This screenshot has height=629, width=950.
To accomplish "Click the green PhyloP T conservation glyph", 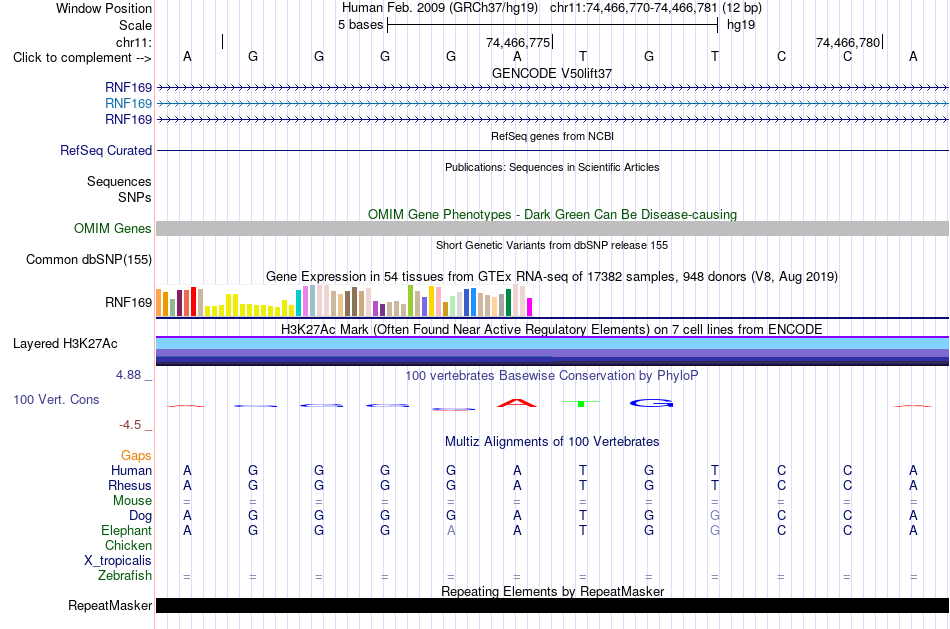I will (x=581, y=403).
